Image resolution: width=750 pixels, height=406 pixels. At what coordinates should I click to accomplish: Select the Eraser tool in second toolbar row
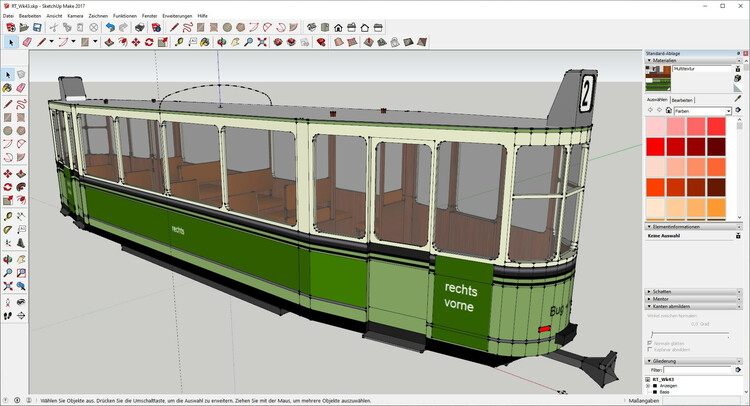[26, 43]
